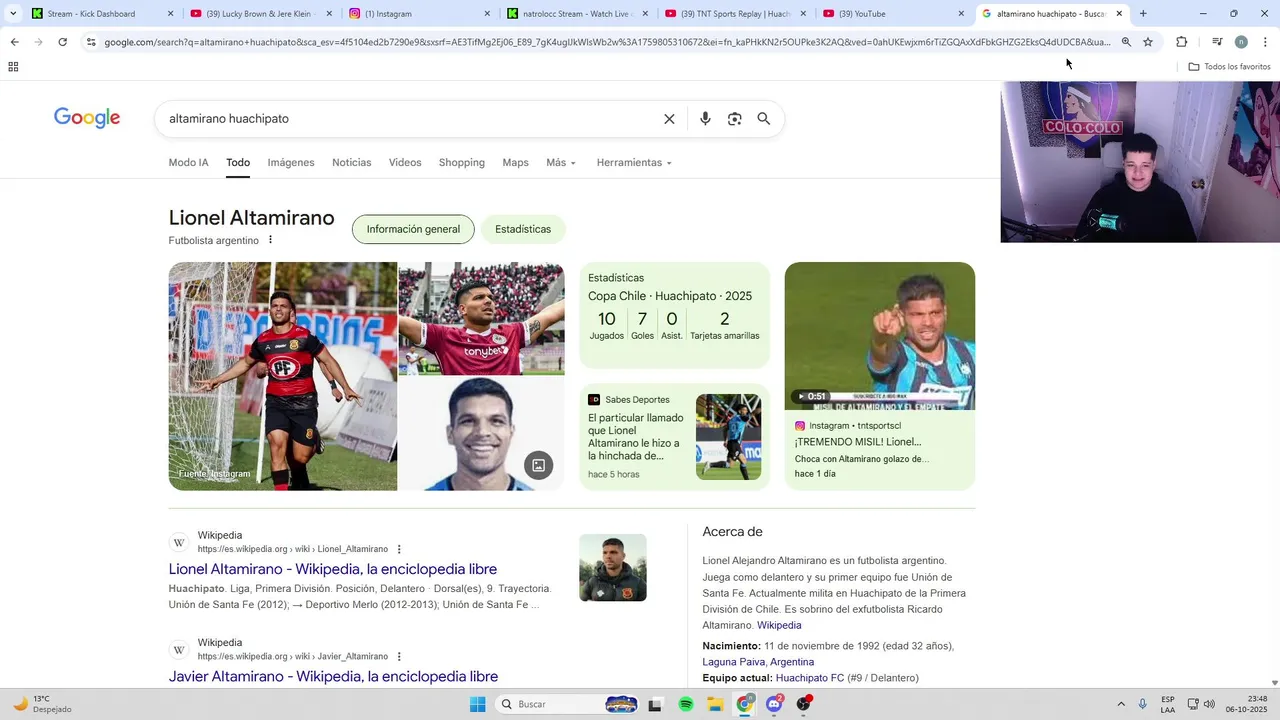
Task: Go to the Google logo homepage
Action: click(87, 118)
